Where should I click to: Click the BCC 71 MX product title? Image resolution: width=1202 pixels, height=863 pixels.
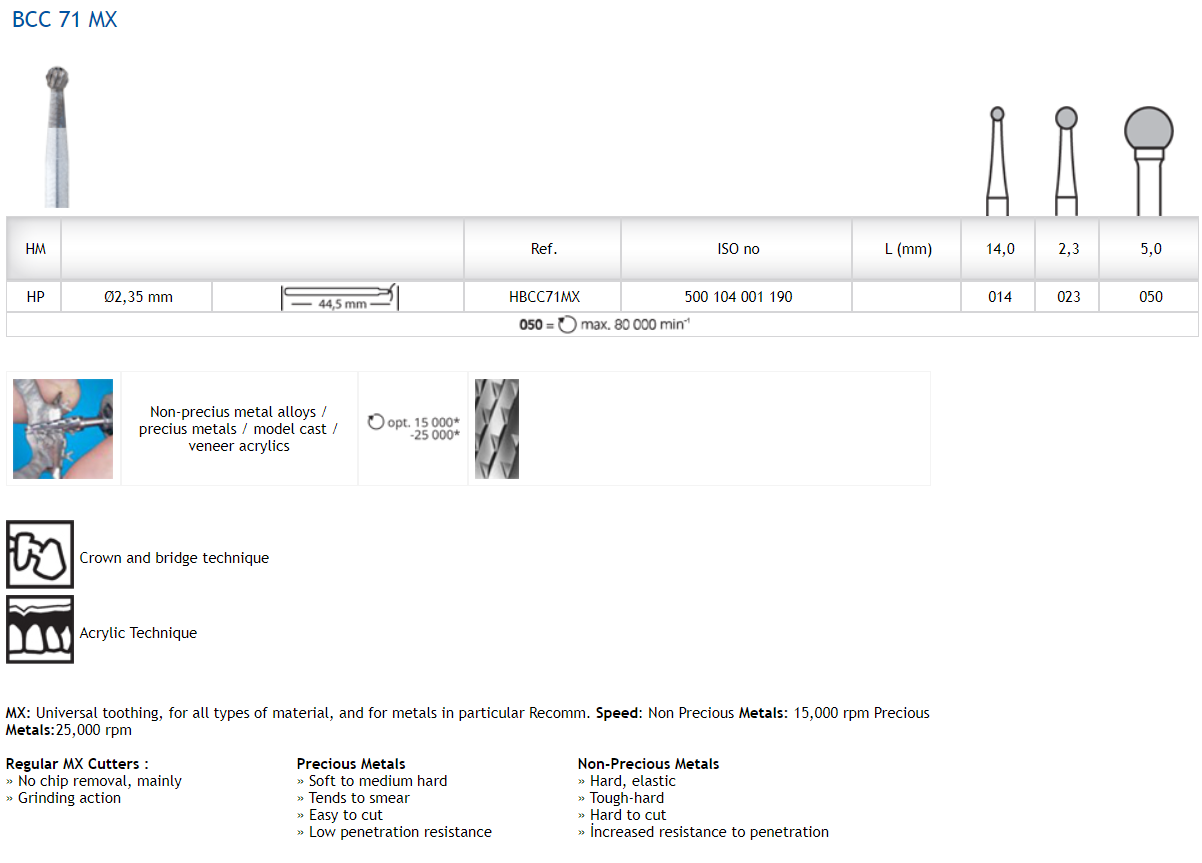(64, 20)
